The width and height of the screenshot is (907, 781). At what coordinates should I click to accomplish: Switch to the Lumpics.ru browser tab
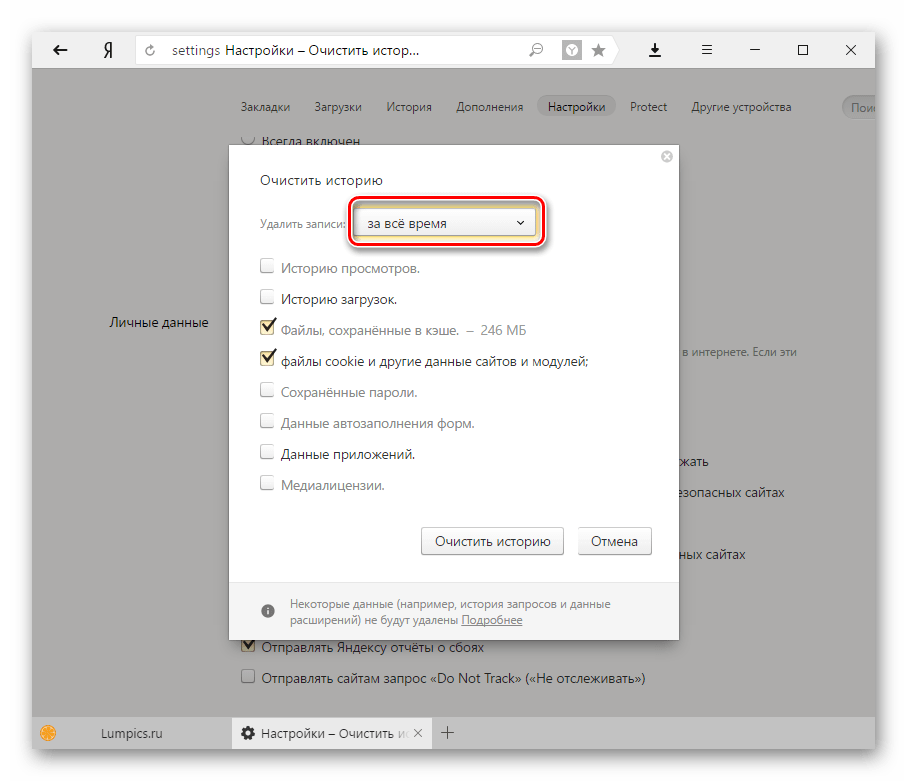(x=130, y=733)
